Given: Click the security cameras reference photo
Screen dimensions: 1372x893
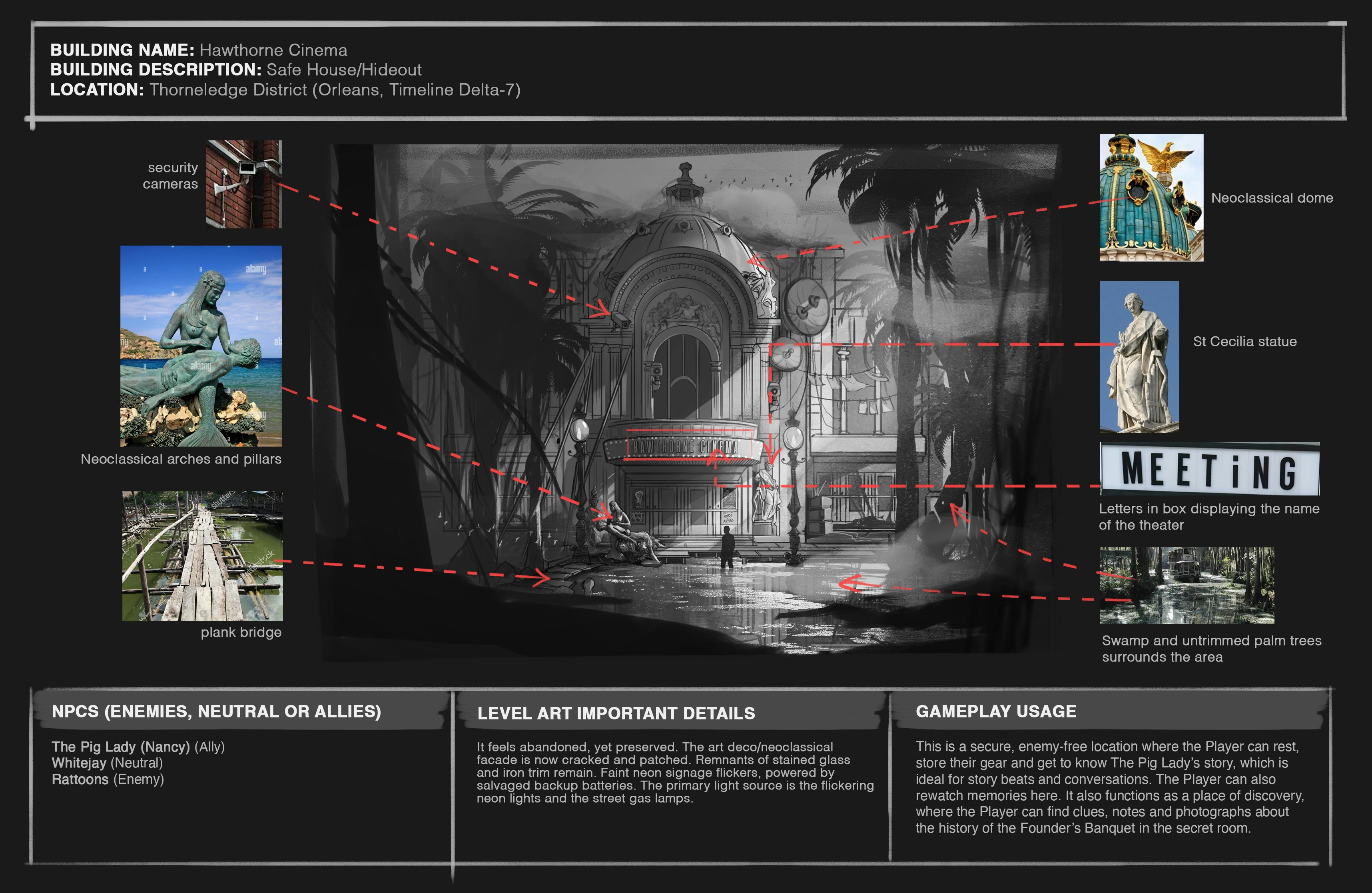Looking at the screenshot, I should coord(244,184).
